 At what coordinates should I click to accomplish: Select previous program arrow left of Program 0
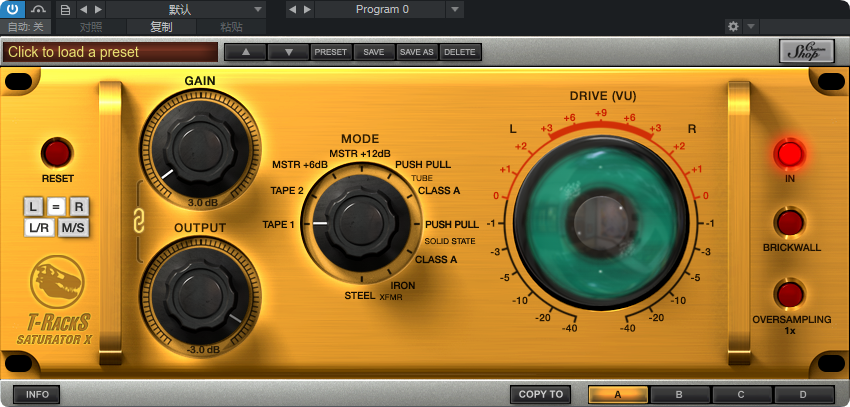click(x=293, y=9)
